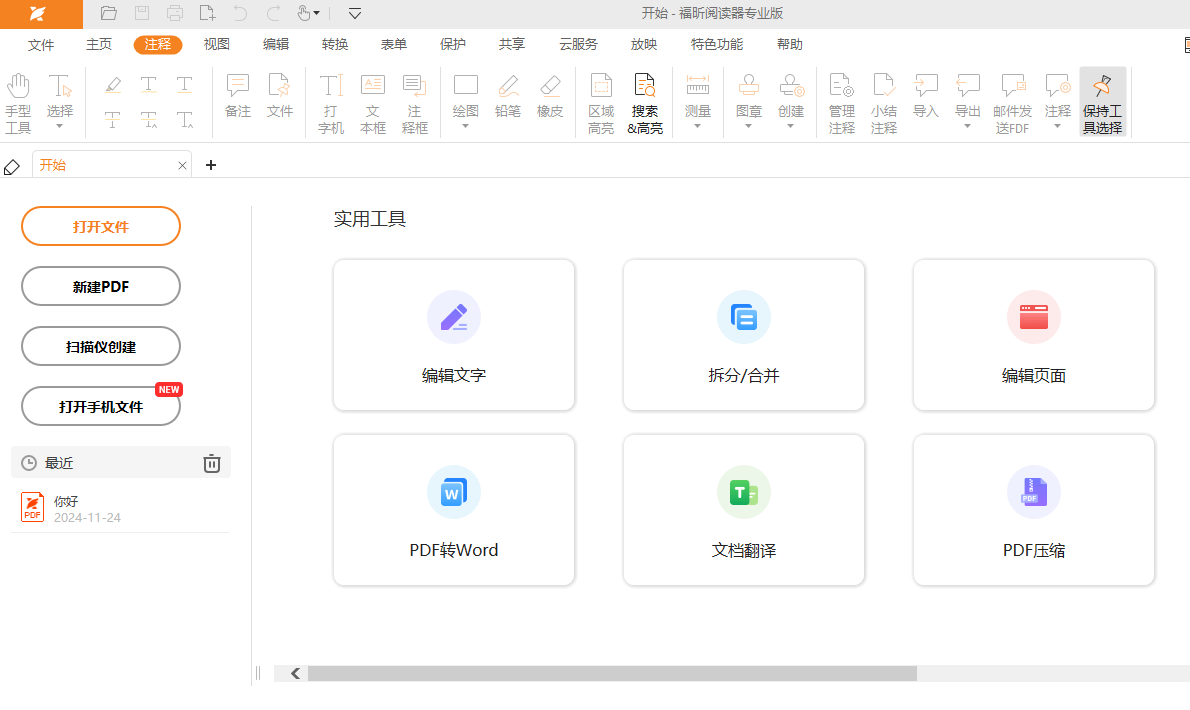This screenshot has height=710, width=1190.
Task: Open the quick access toolbar customize arrow
Action: point(355,13)
